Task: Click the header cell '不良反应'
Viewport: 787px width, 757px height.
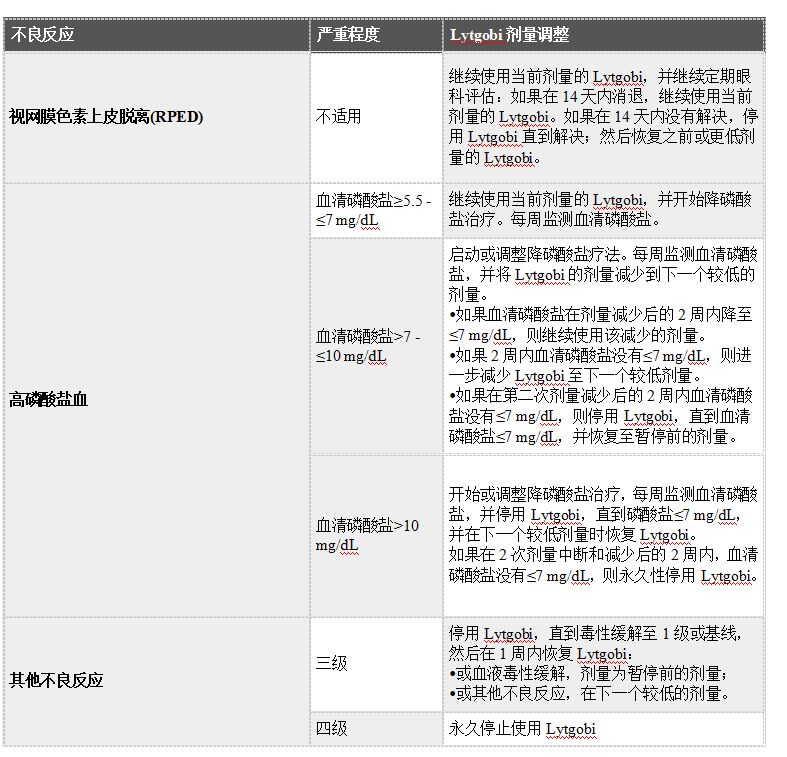Action: tap(157, 35)
